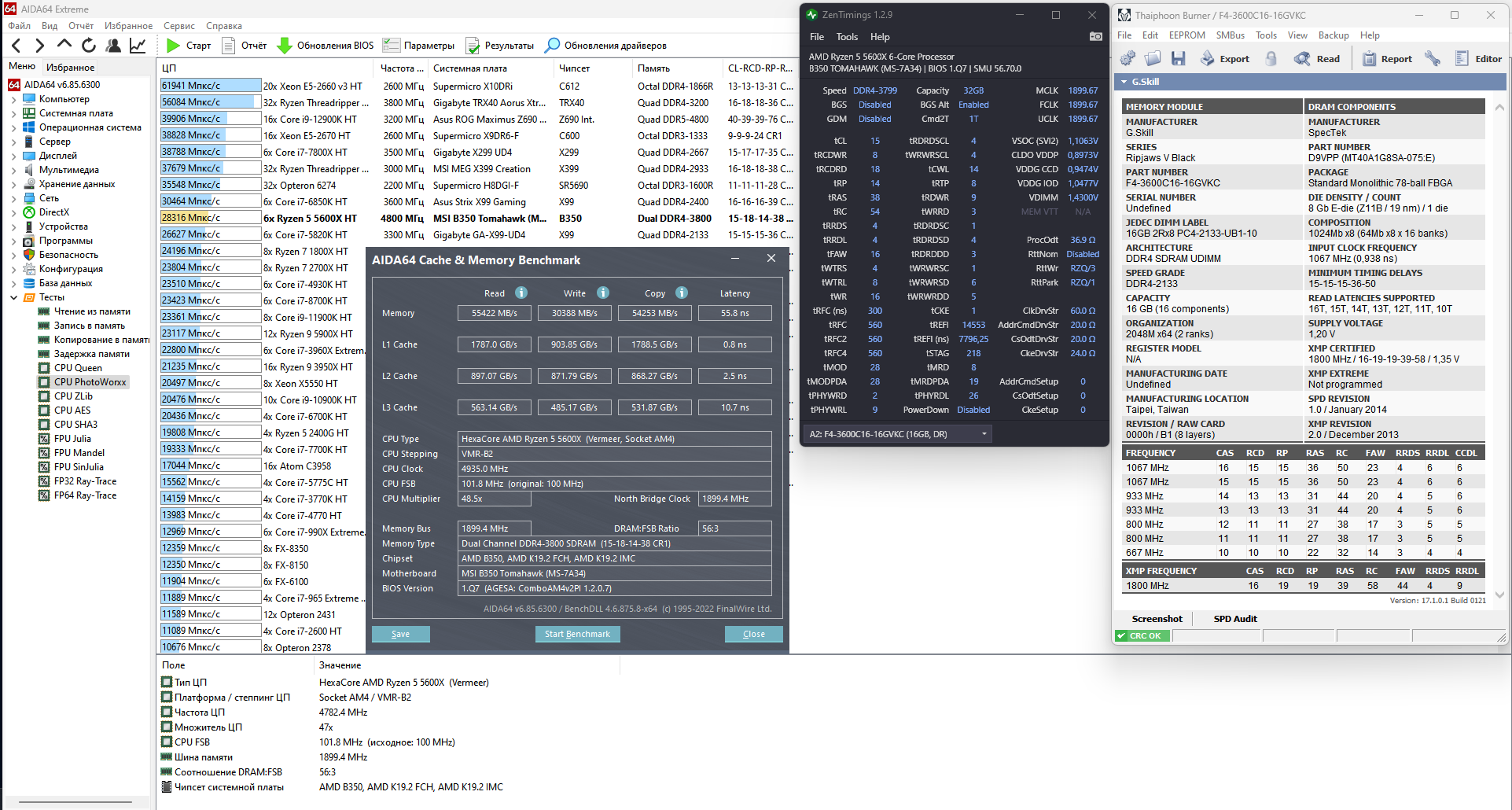Open the A2 memory module dropdown in ZenTimings
The height and width of the screenshot is (810, 1512).
click(899, 434)
